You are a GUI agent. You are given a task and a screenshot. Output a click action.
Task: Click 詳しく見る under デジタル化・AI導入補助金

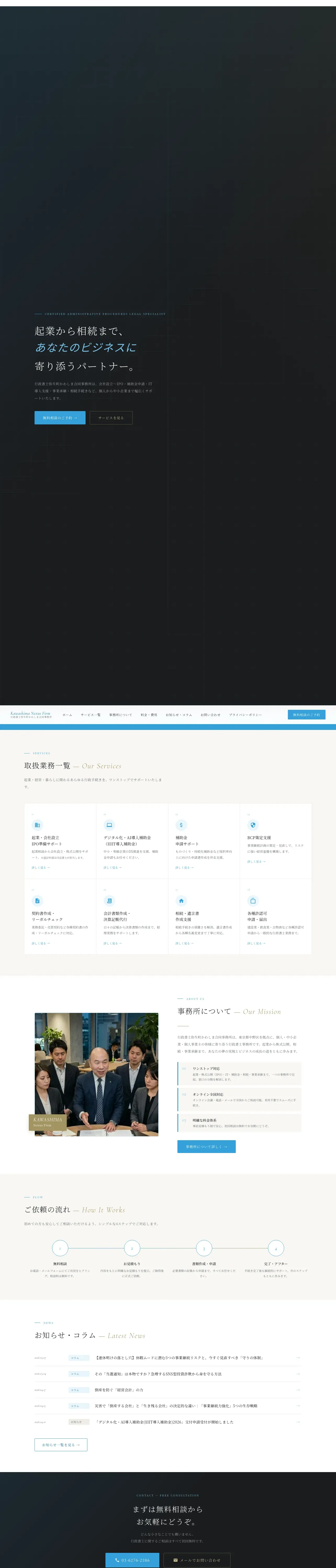pyautogui.click(x=113, y=867)
